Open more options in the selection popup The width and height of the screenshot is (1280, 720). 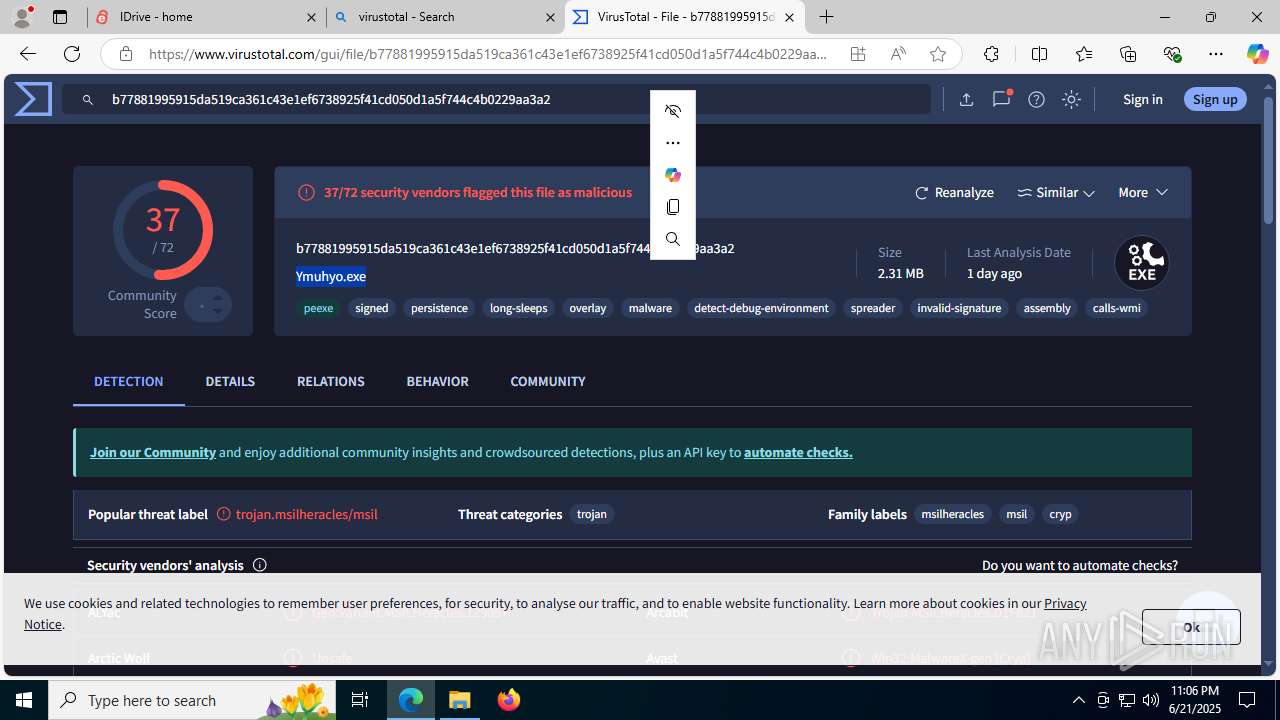673,143
